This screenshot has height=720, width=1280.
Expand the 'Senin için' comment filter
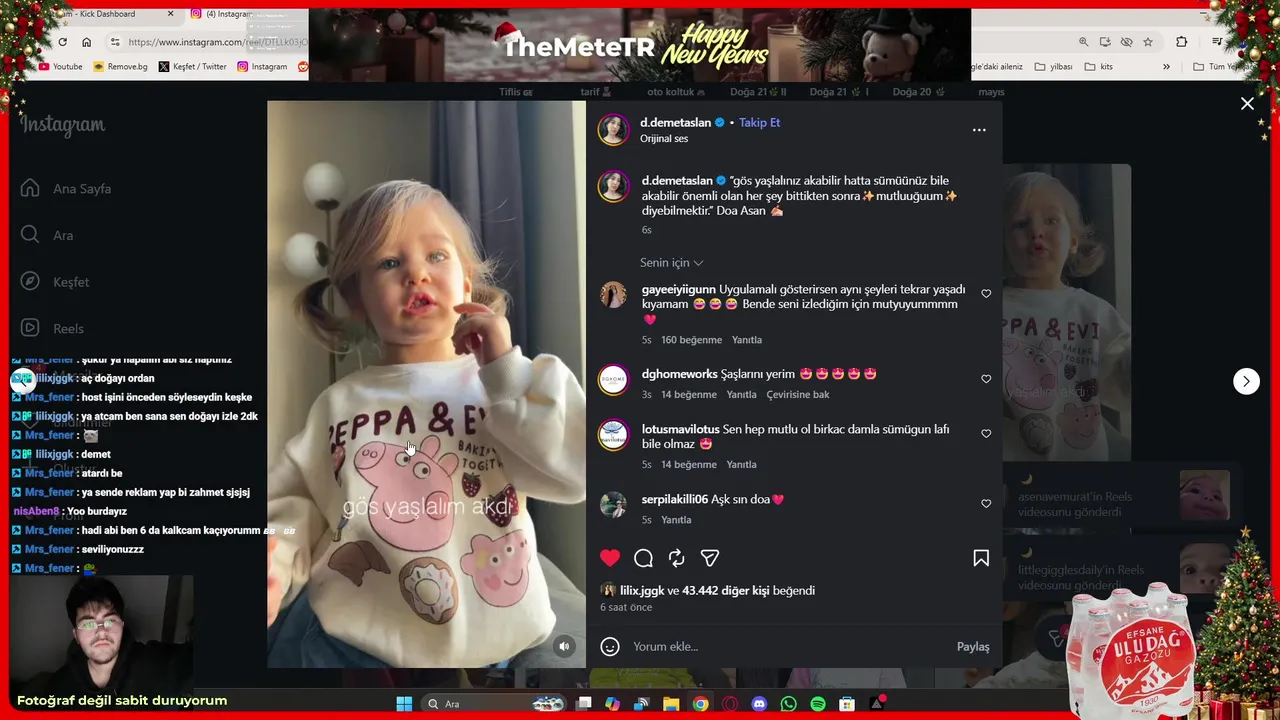671,263
